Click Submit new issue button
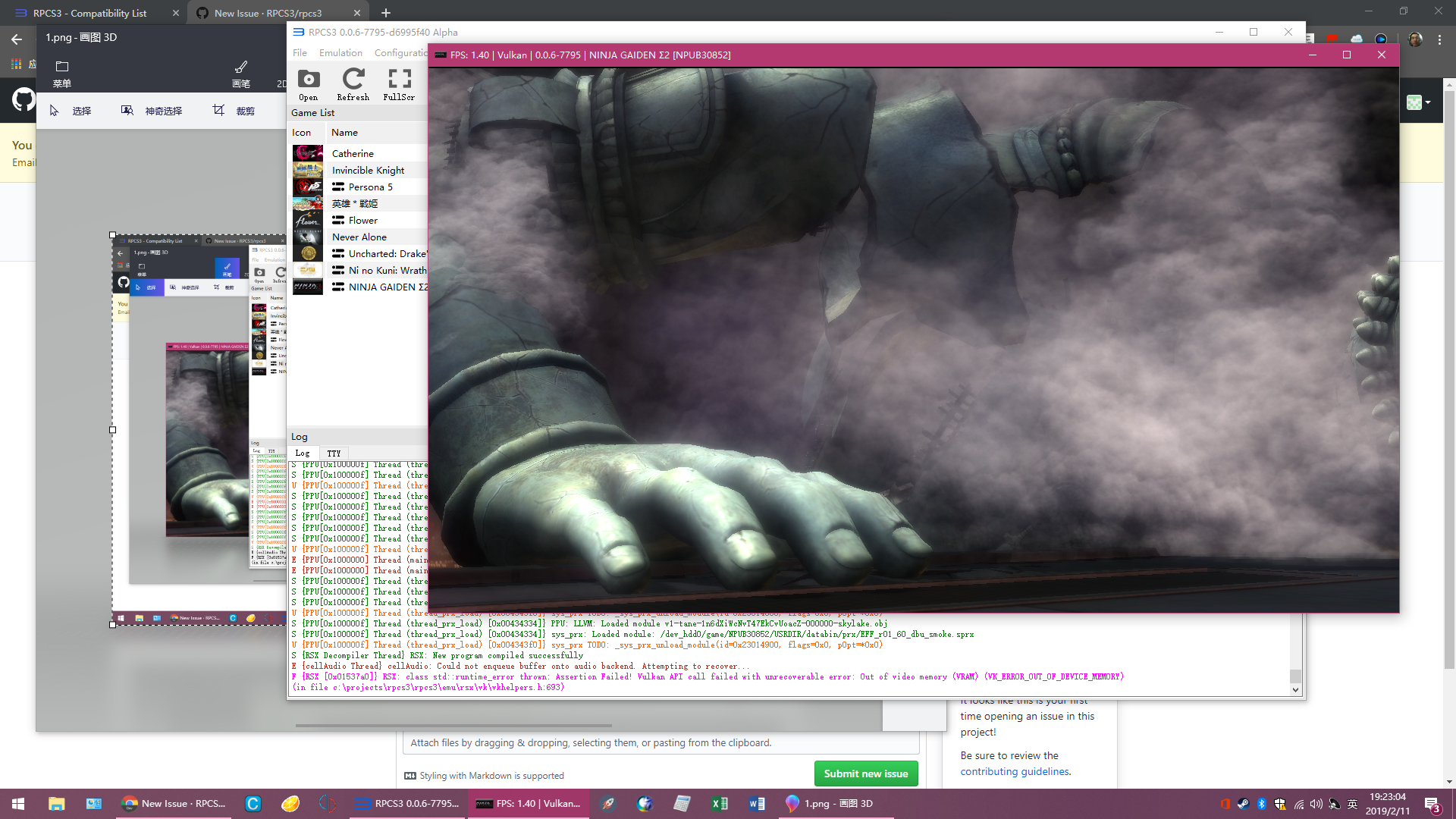The image size is (1456, 819). (865, 773)
